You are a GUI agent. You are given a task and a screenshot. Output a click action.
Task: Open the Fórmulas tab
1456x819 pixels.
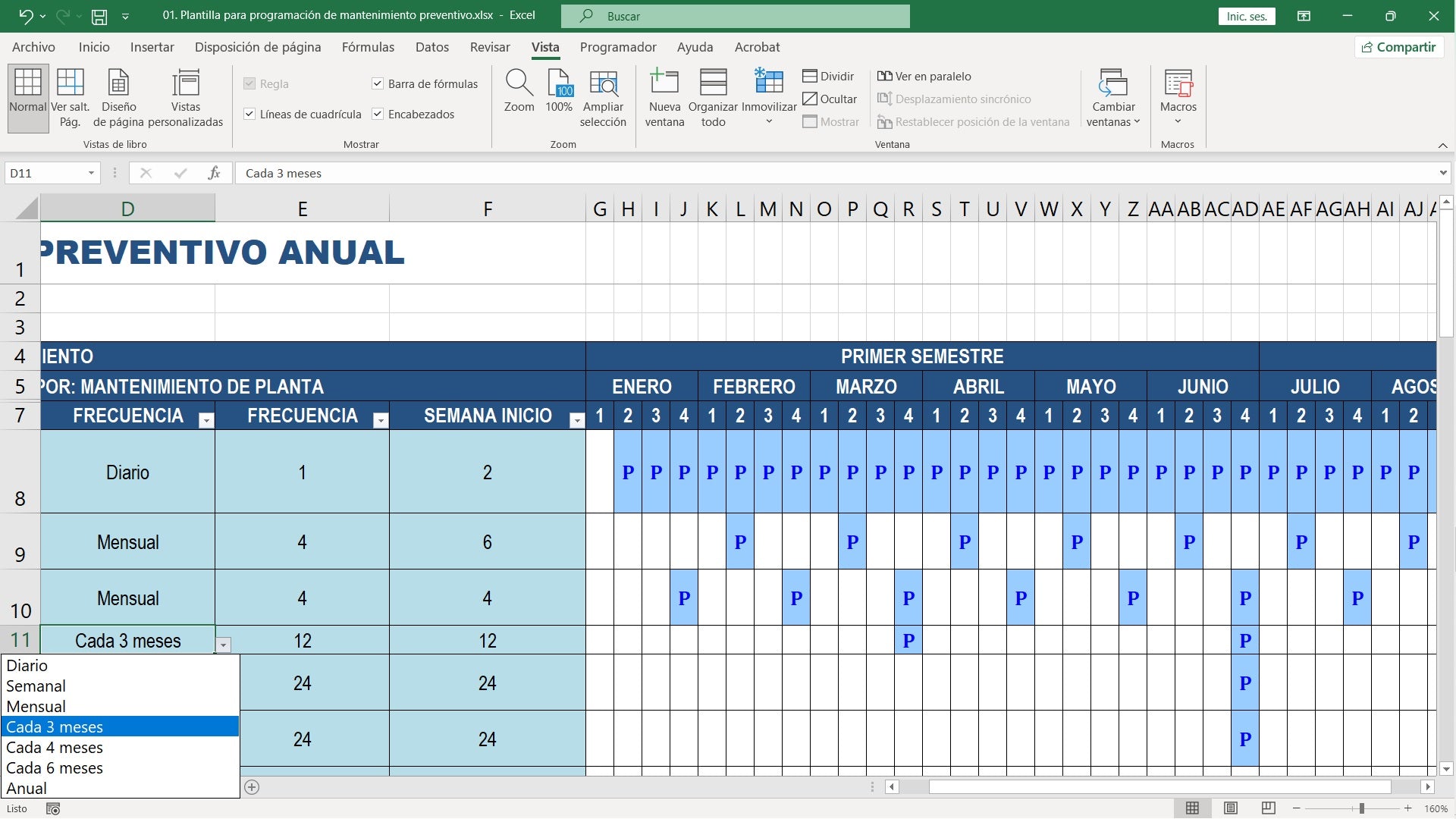pos(368,47)
